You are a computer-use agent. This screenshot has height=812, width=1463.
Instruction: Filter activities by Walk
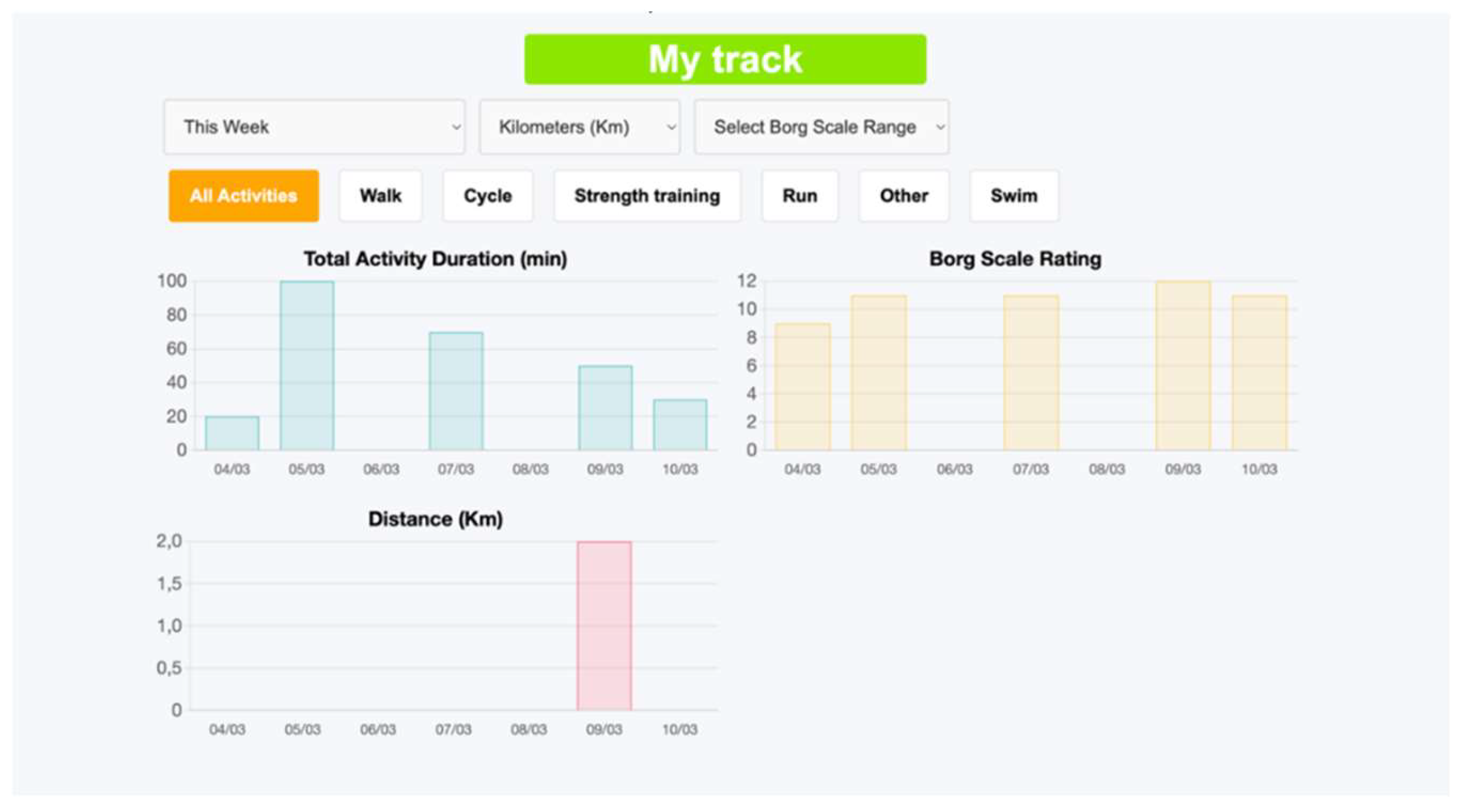pos(380,196)
